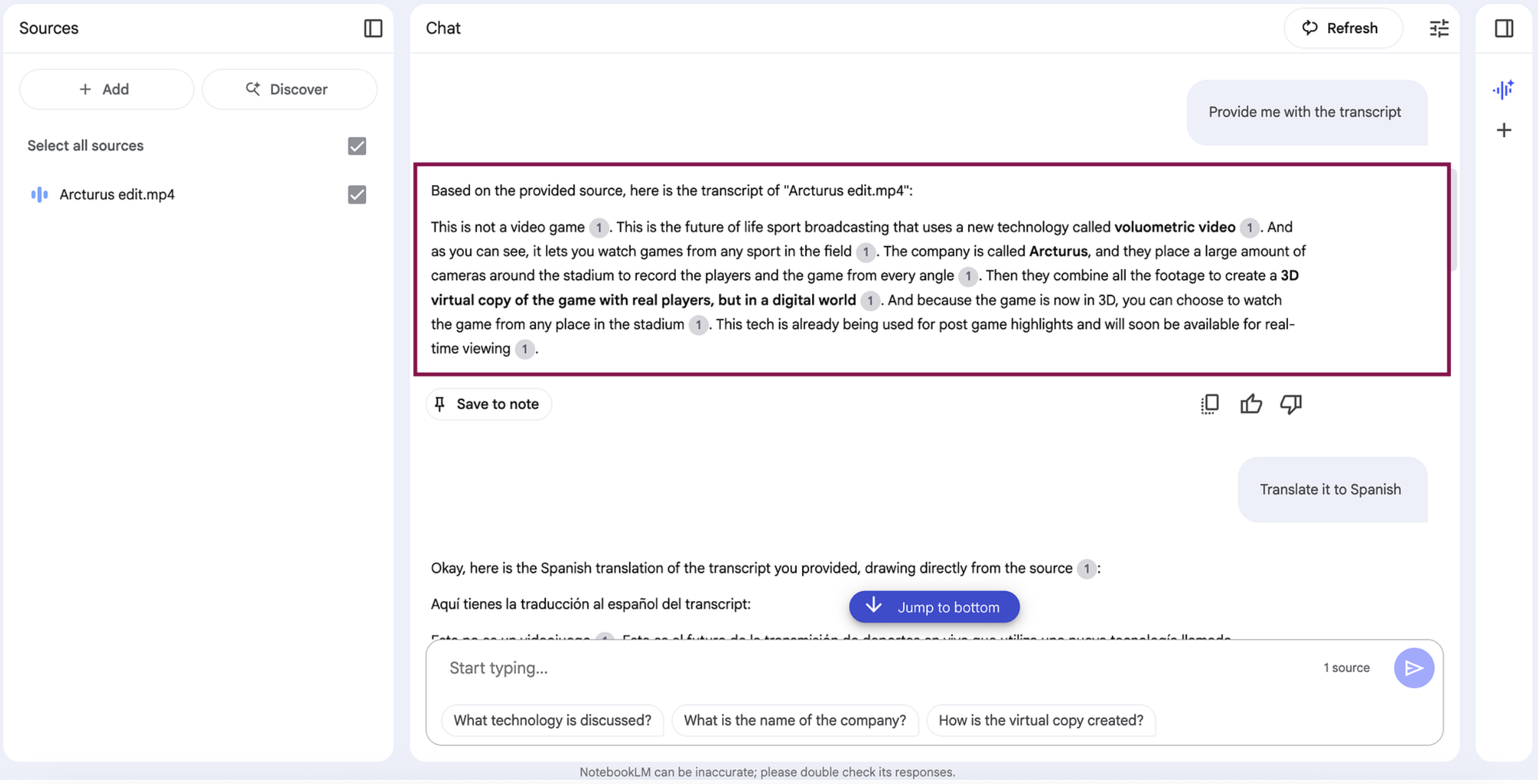The width and height of the screenshot is (1538, 784).
Task: Refresh the chat
Action: (1343, 28)
